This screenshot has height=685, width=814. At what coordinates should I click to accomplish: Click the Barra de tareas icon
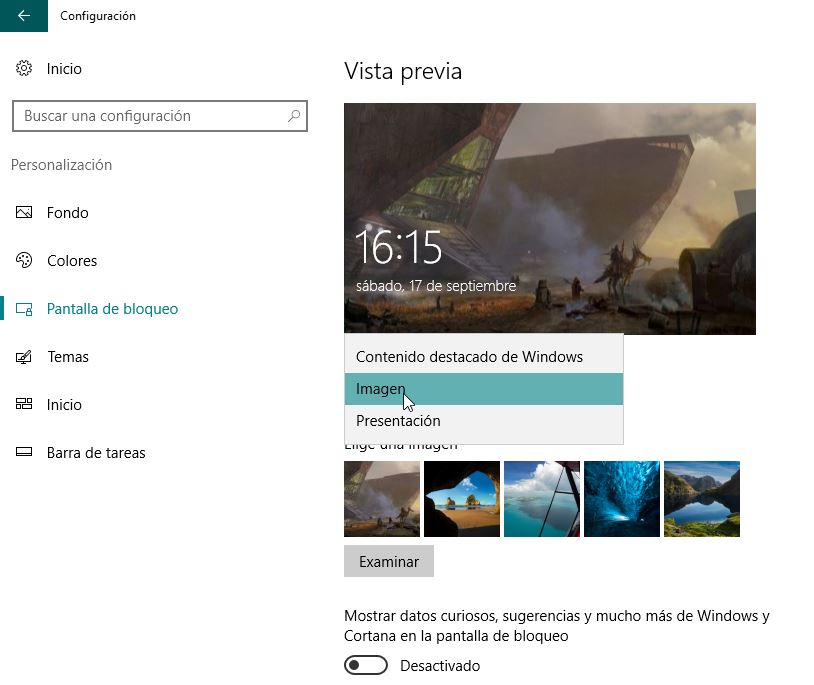pos(24,452)
